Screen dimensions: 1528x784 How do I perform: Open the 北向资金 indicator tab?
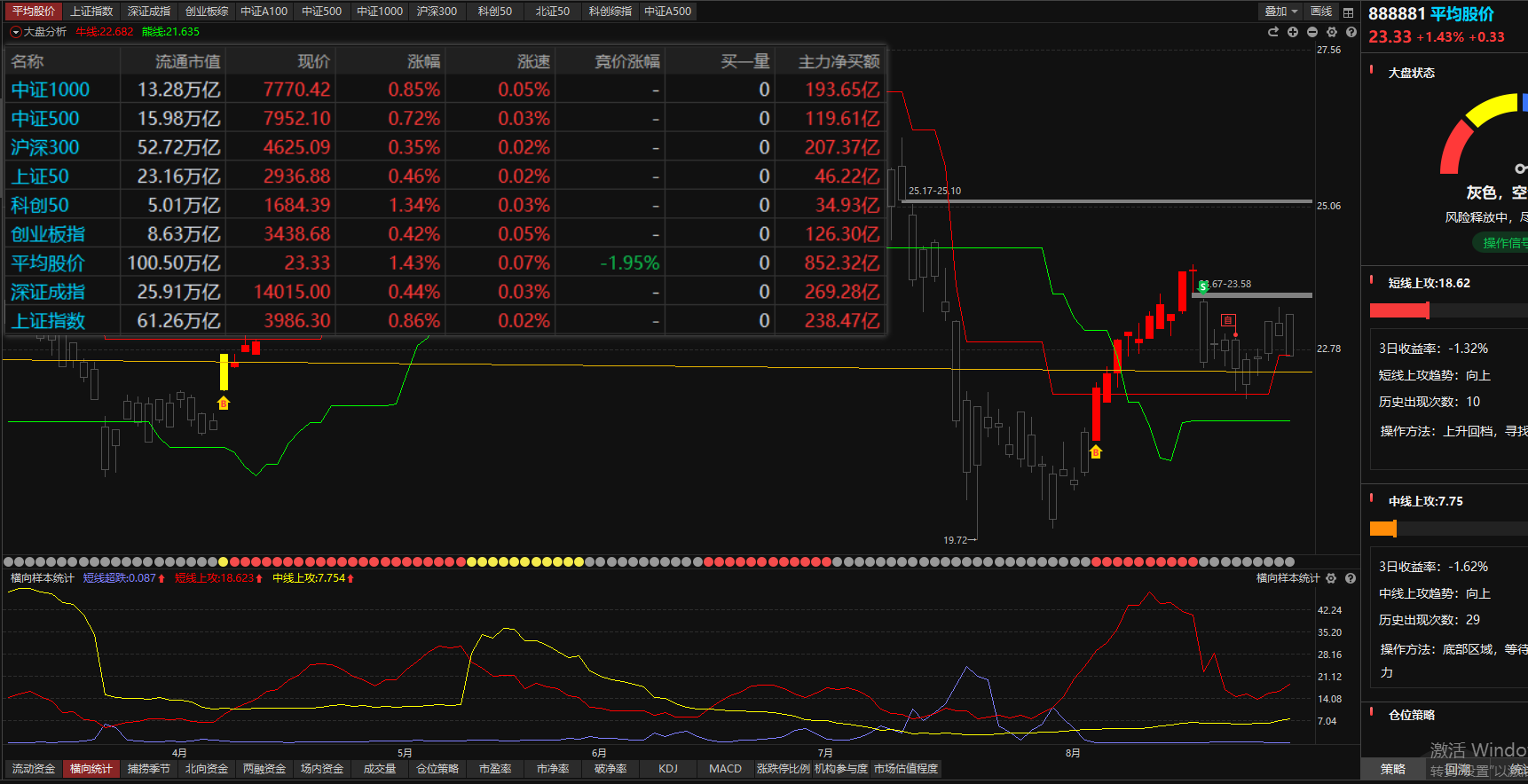[207, 769]
